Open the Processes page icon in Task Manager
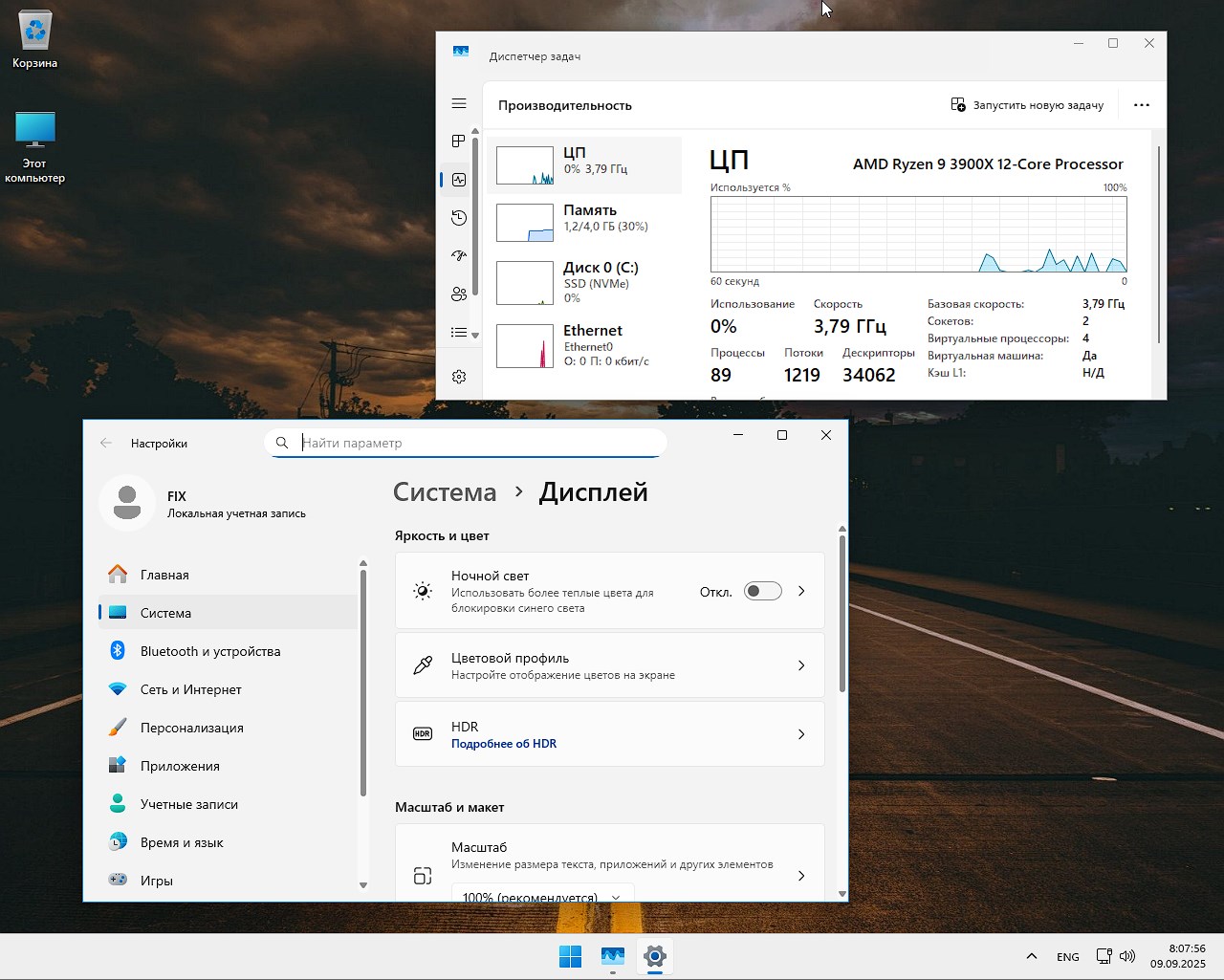Image resolution: width=1224 pixels, height=980 pixels. (459, 142)
